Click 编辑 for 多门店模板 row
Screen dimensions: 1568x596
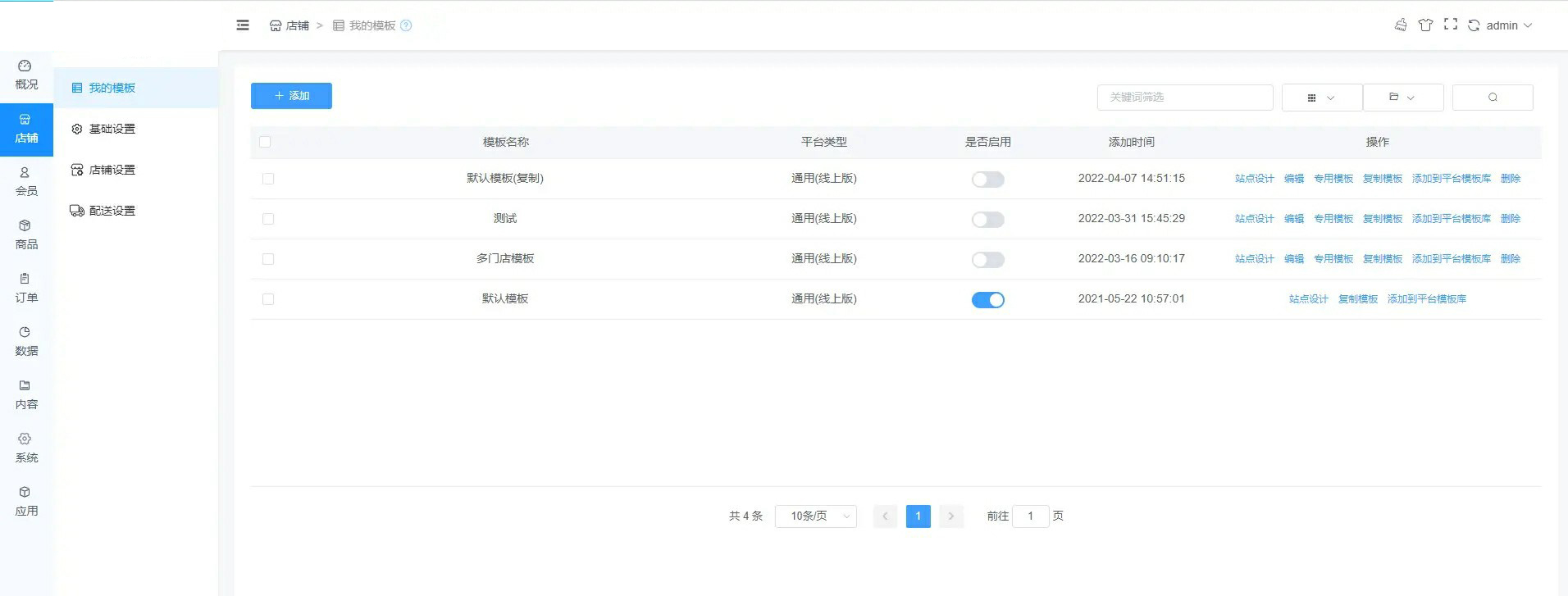[x=1294, y=259]
